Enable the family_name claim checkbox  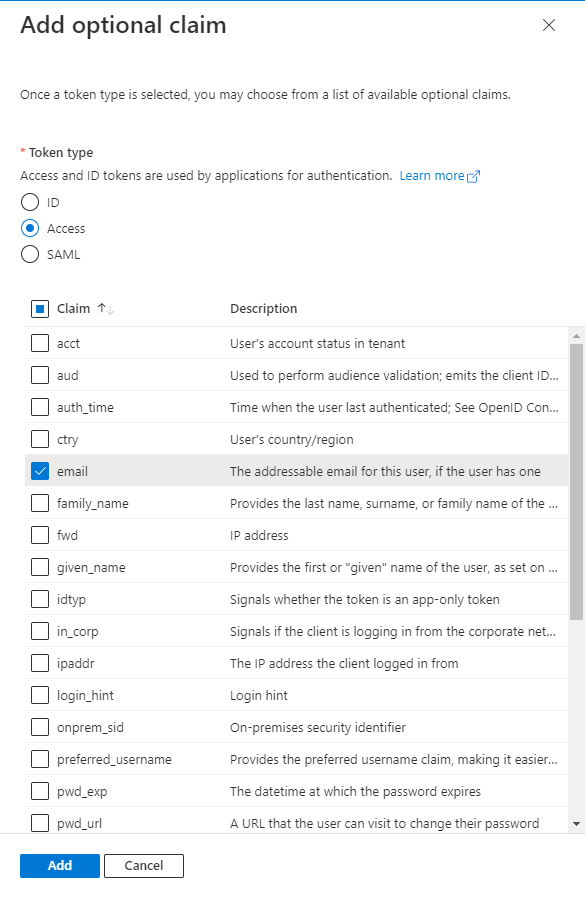click(39, 503)
